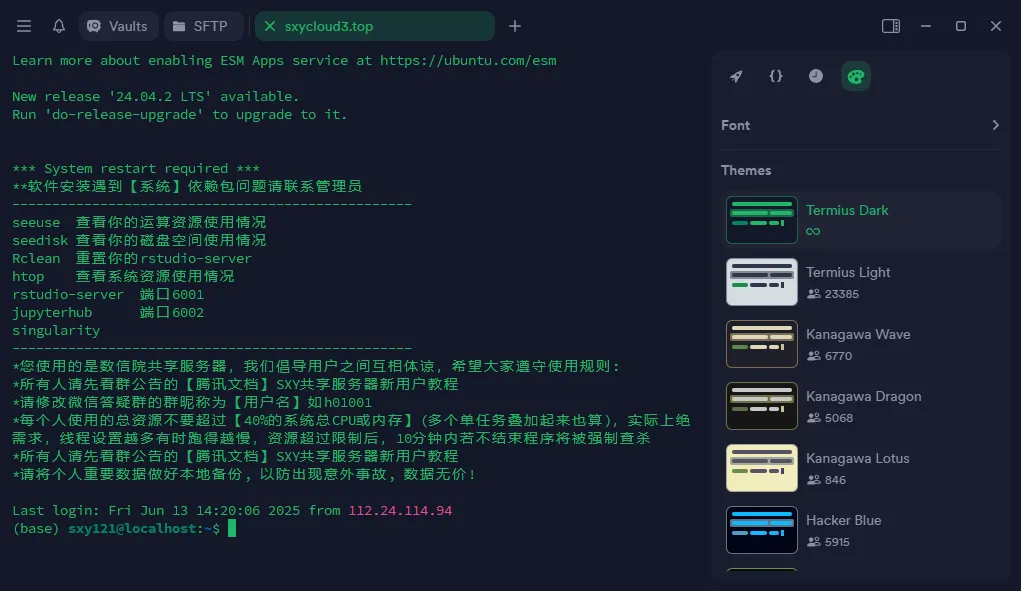Image resolution: width=1021 pixels, height=591 pixels.
Task: Open the Vaults tab
Action: 118,26
